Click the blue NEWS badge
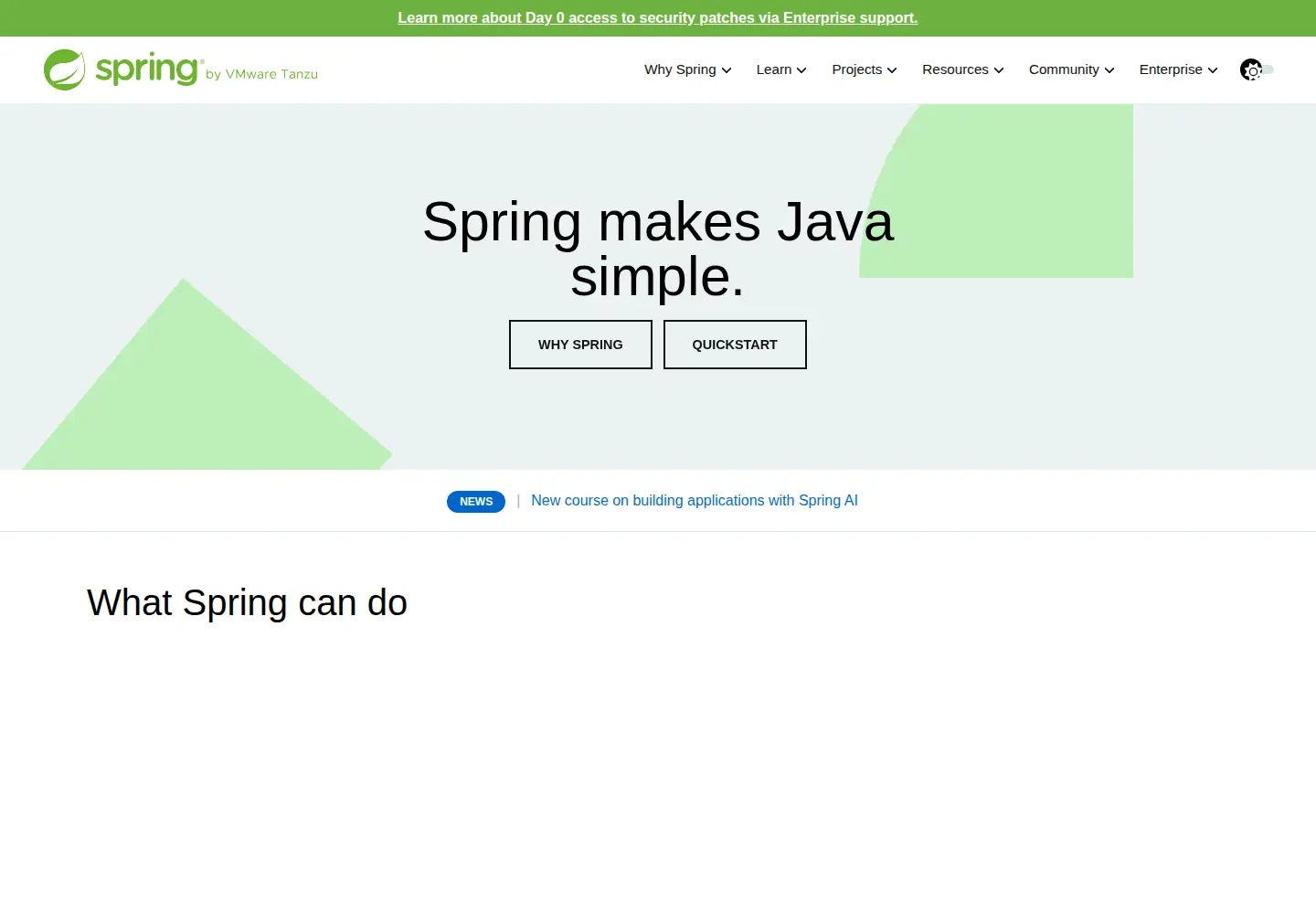The image size is (1316, 914). pyautogui.click(x=476, y=502)
